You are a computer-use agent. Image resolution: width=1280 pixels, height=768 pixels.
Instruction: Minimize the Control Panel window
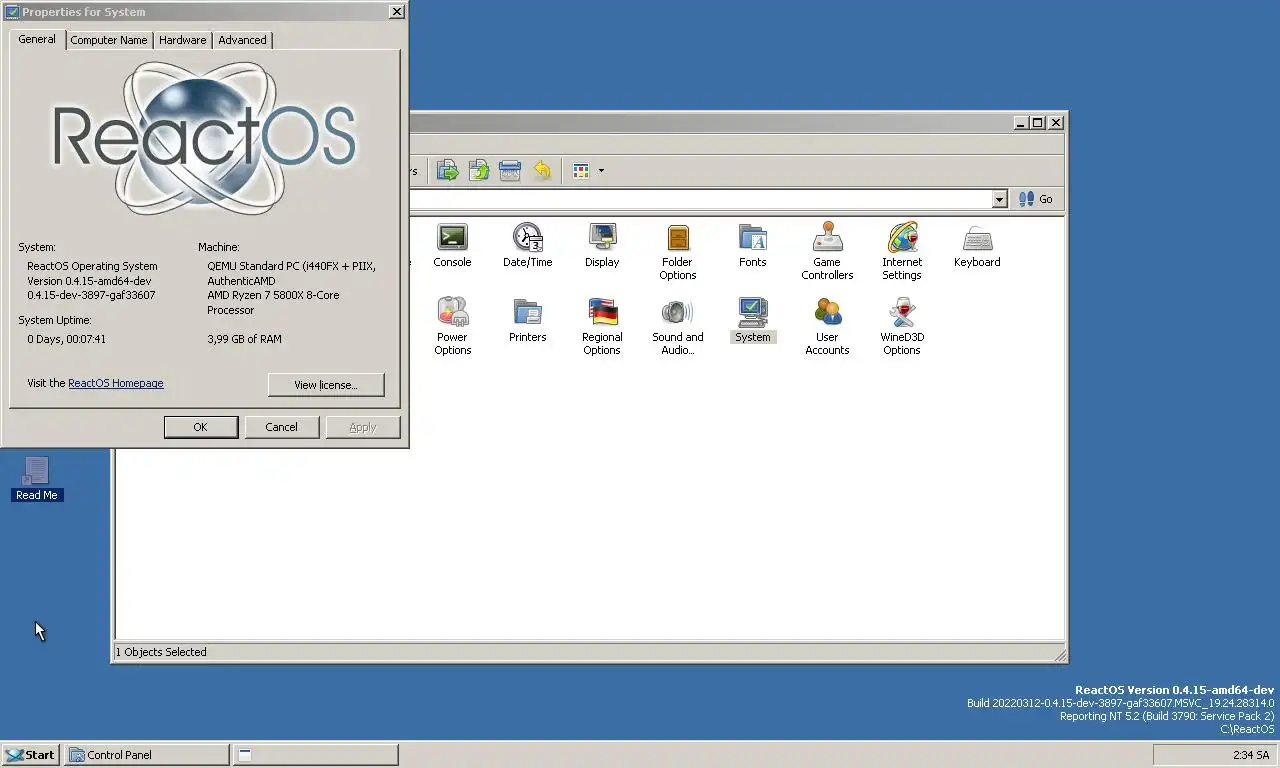1021,122
